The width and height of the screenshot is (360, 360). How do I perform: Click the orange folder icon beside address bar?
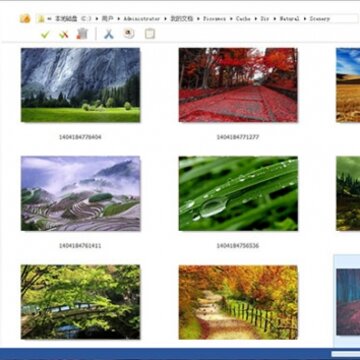25,19
